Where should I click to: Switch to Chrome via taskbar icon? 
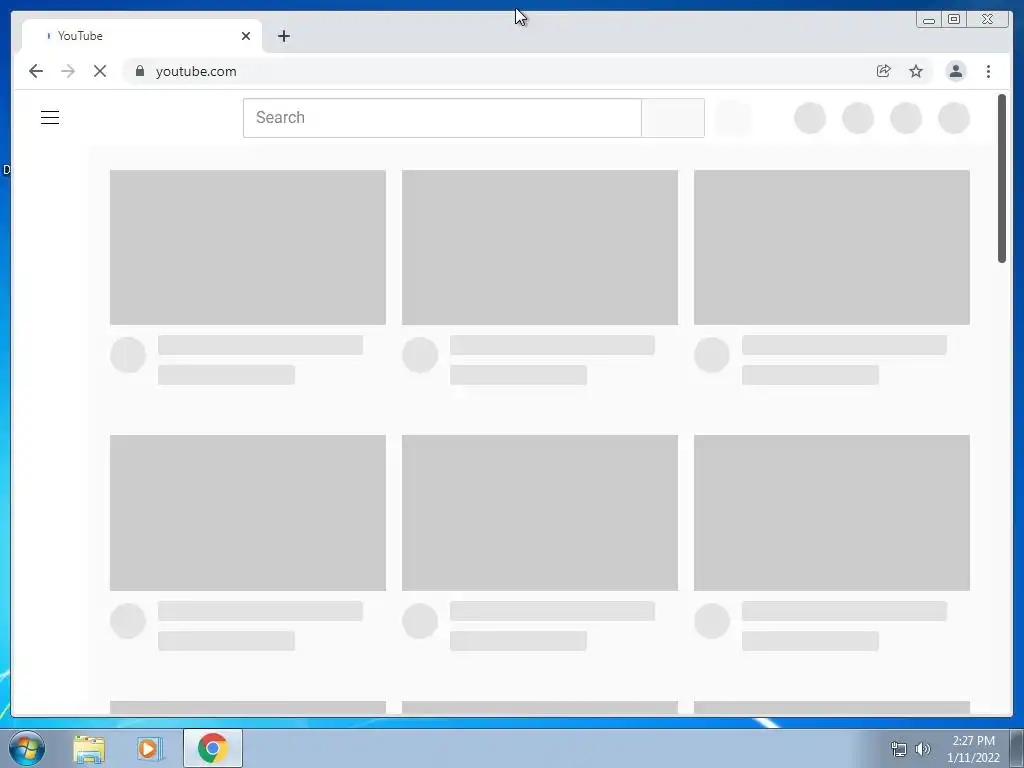pyautogui.click(x=212, y=748)
